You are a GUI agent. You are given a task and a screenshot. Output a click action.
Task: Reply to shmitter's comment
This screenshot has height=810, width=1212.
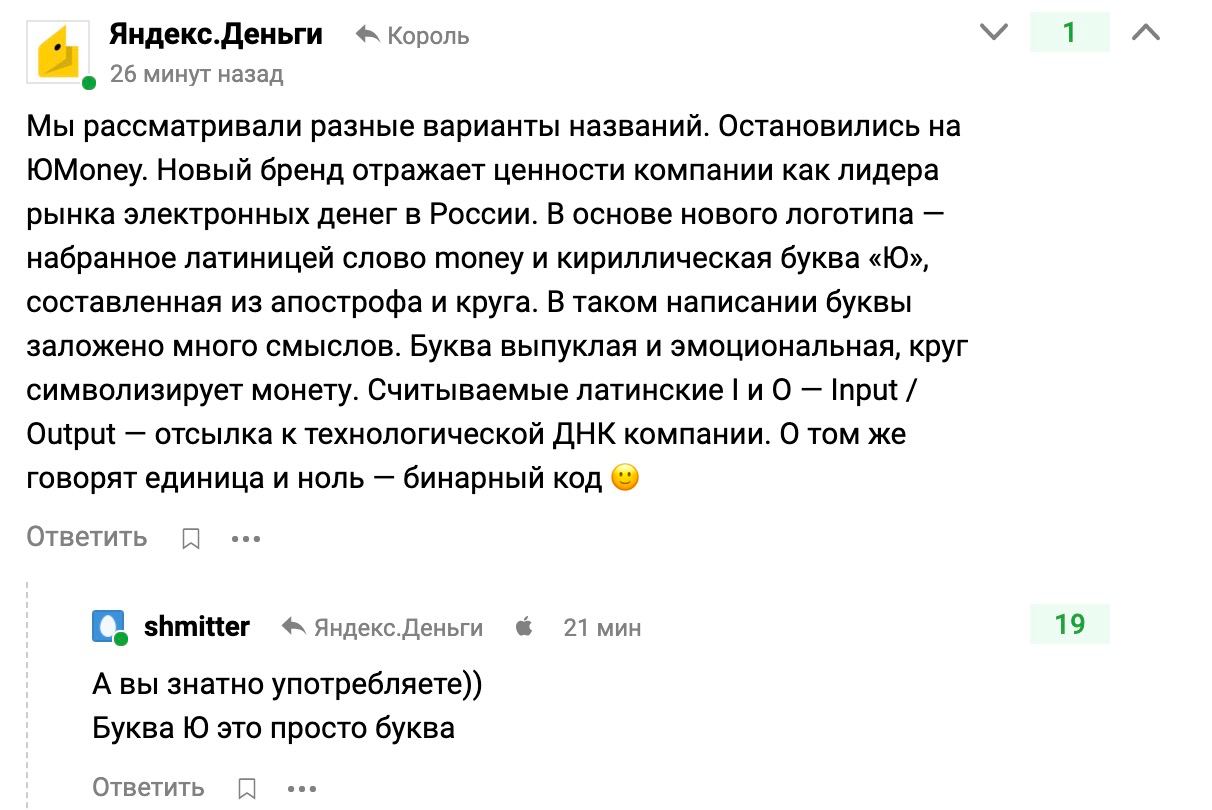pos(149,788)
